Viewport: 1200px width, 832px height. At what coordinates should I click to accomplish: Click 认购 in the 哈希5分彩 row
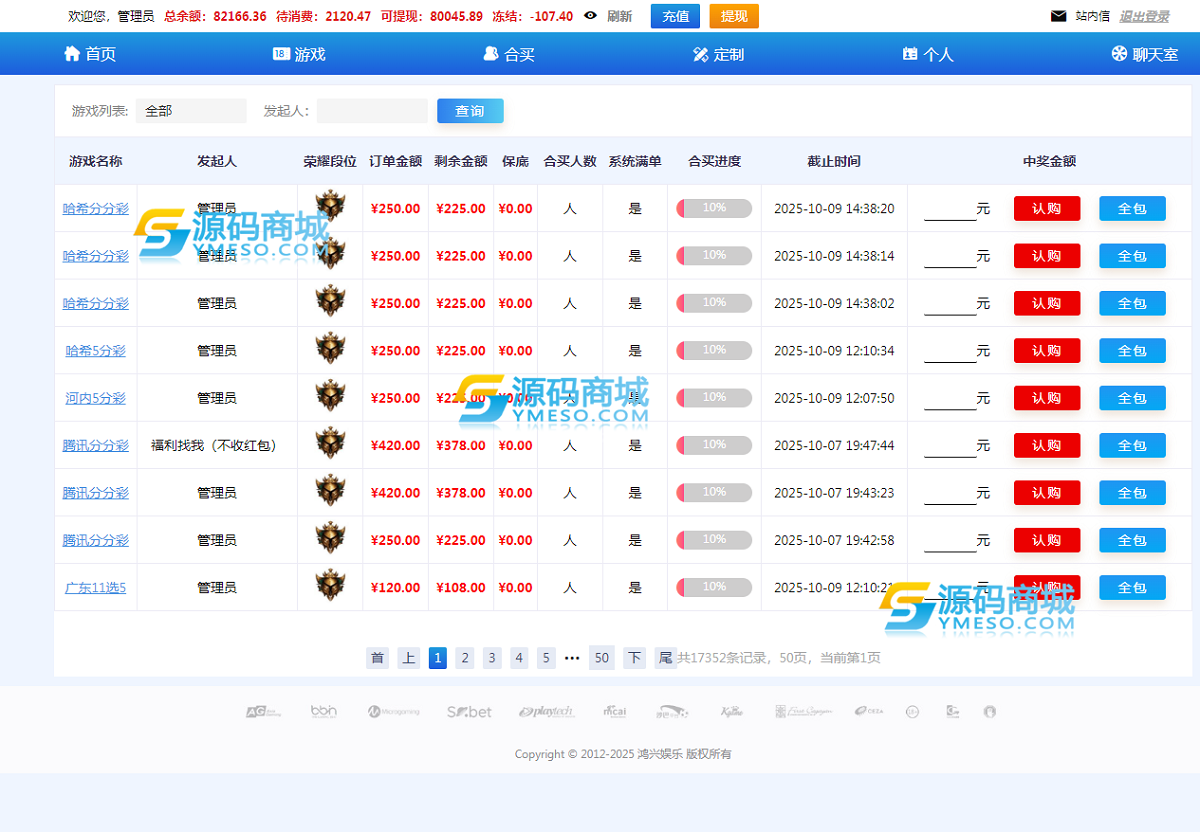1046,351
